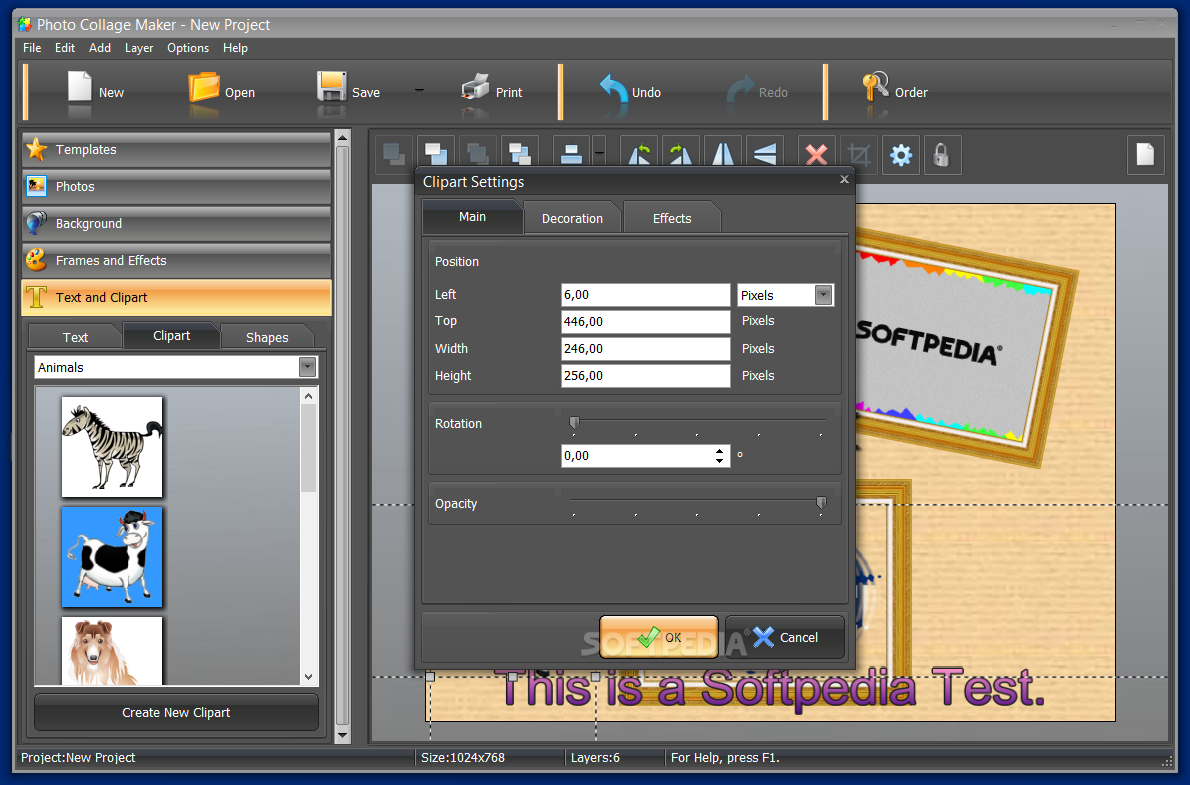Expand the Save options dropdown arrow

pos(419,90)
